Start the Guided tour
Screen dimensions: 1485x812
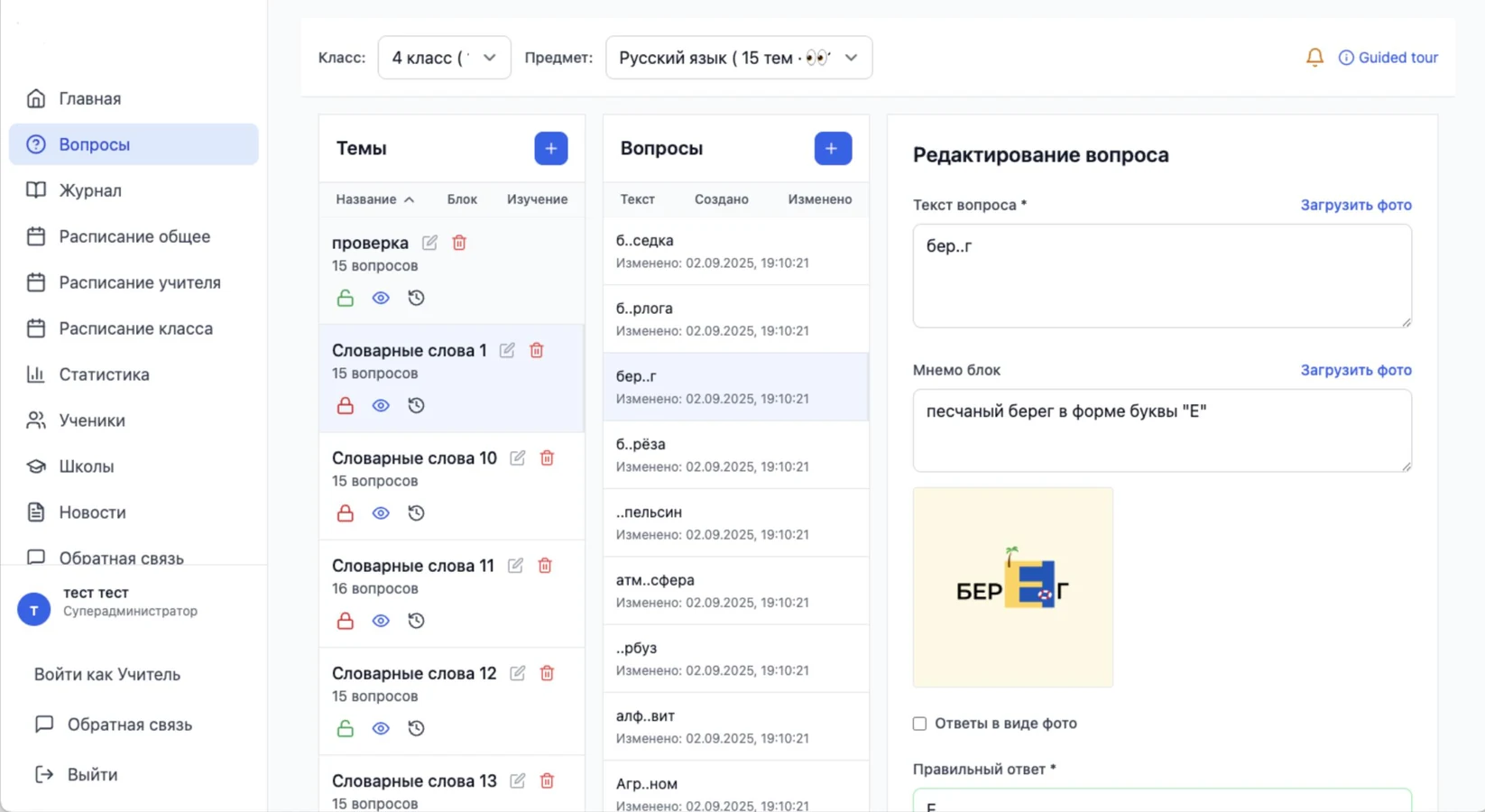click(x=1388, y=58)
